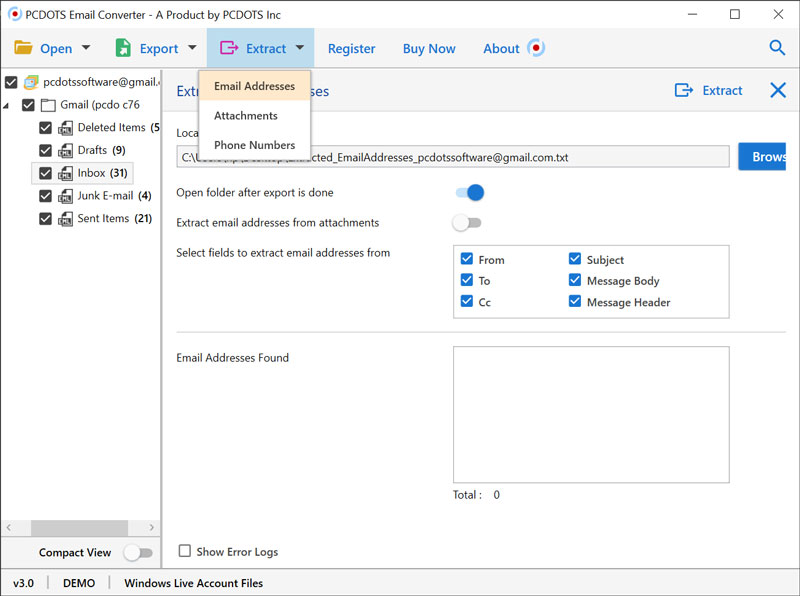Turn off Open folder after export toggle
Screen dimensions: 800x596
click(469, 192)
